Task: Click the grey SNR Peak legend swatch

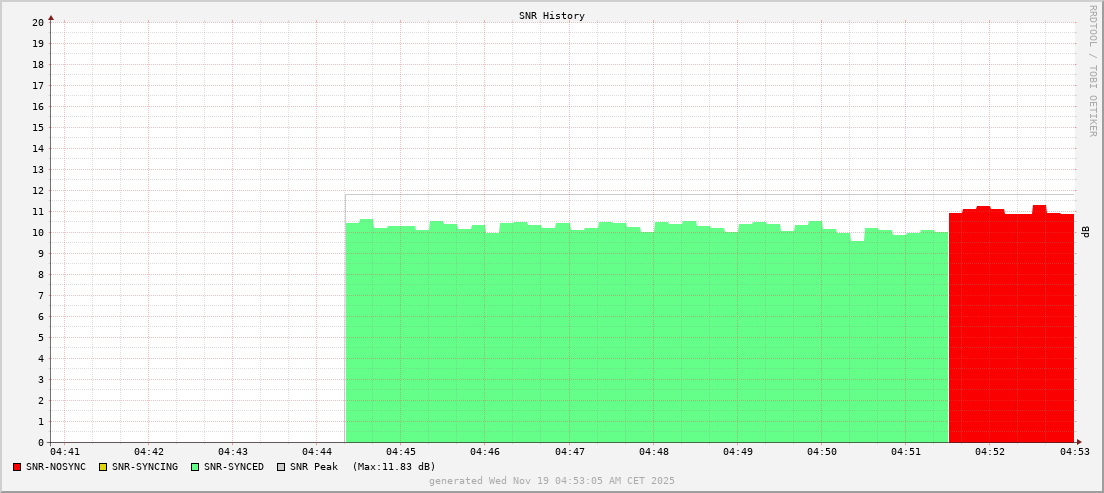Action: (281, 467)
